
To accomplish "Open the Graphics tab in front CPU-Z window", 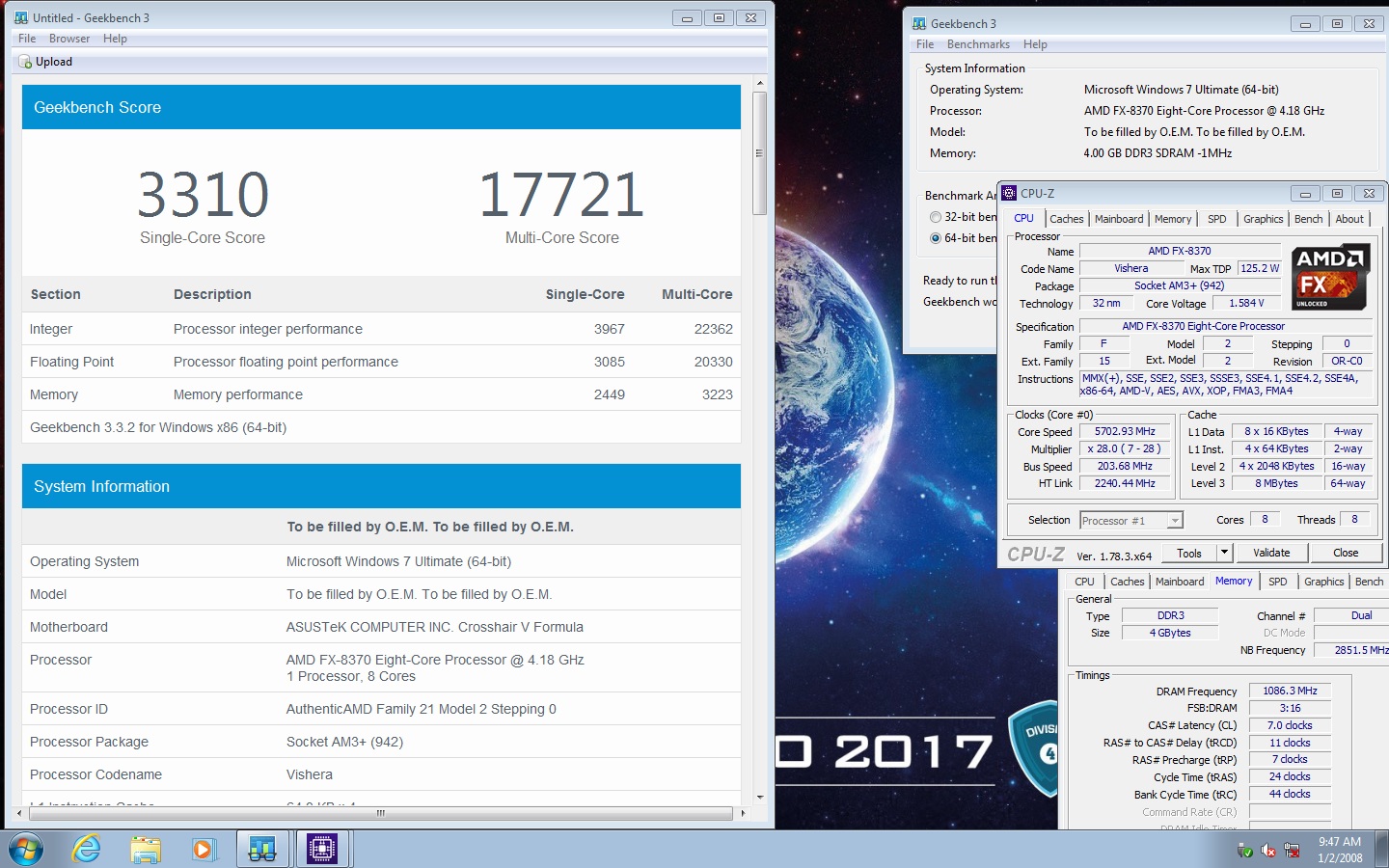I will 1264,219.
